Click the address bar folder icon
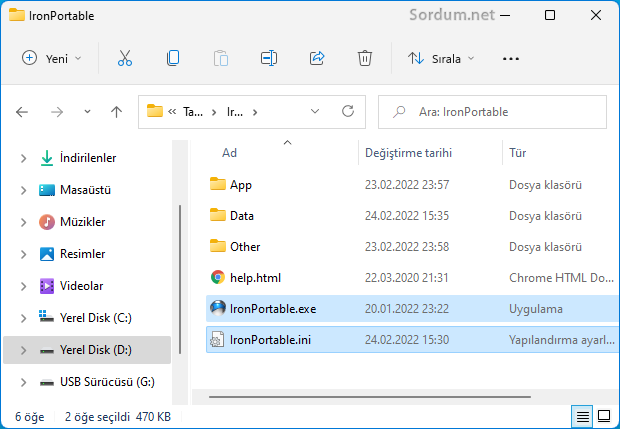 155,111
